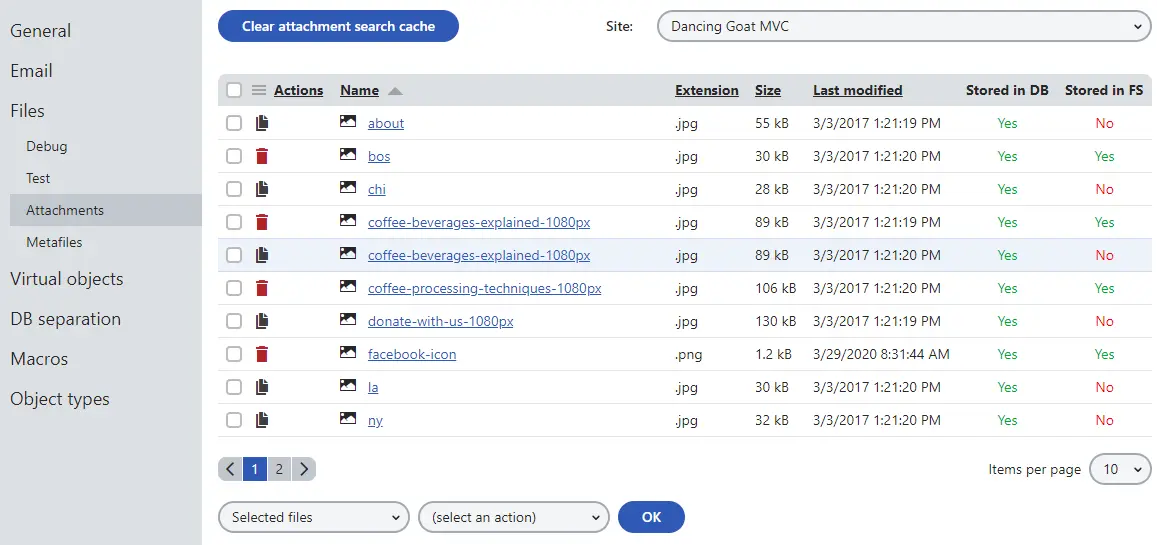This screenshot has height=545, width=1157.
Task: Open Macros in the sidebar
Action: pyautogui.click(x=39, y=359)
